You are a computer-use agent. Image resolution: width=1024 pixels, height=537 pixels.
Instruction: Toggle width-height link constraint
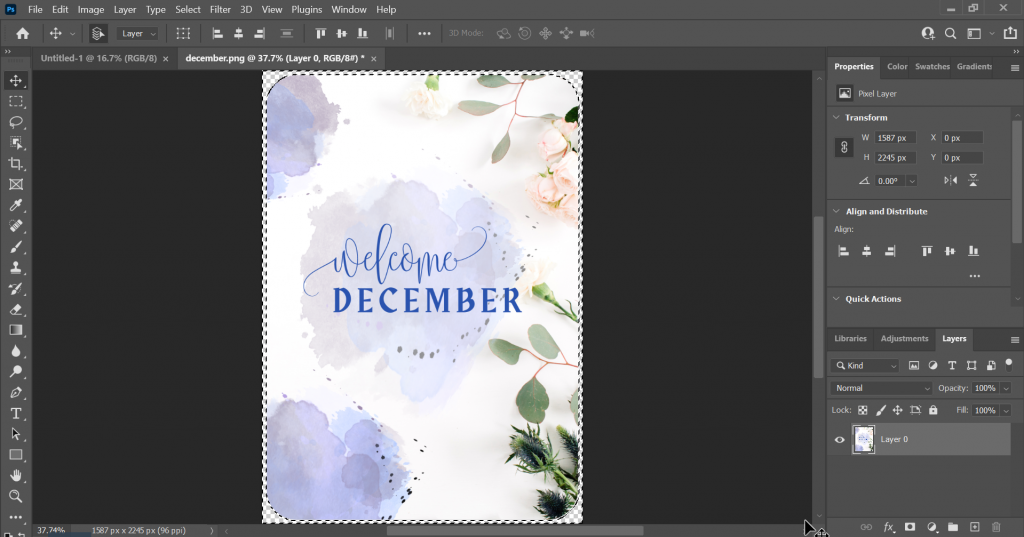tap(844, 147)
